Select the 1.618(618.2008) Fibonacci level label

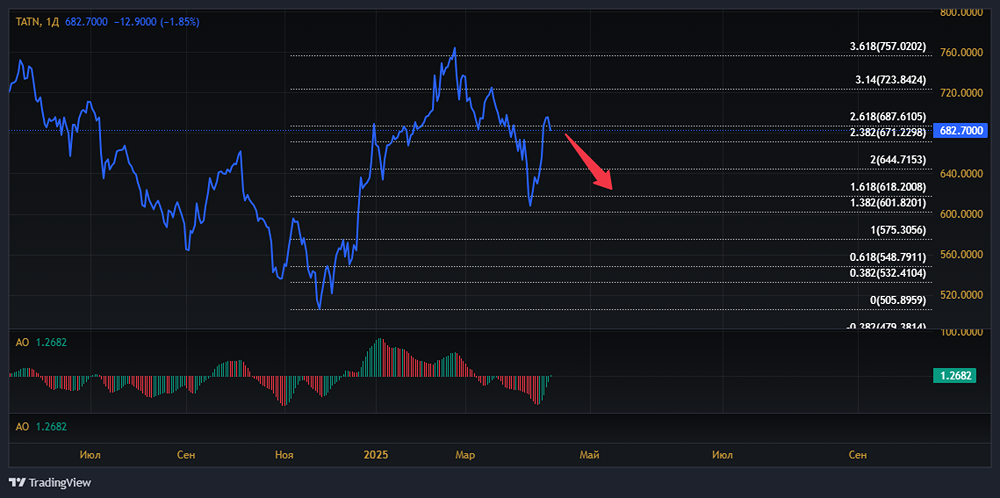(887, 187)
